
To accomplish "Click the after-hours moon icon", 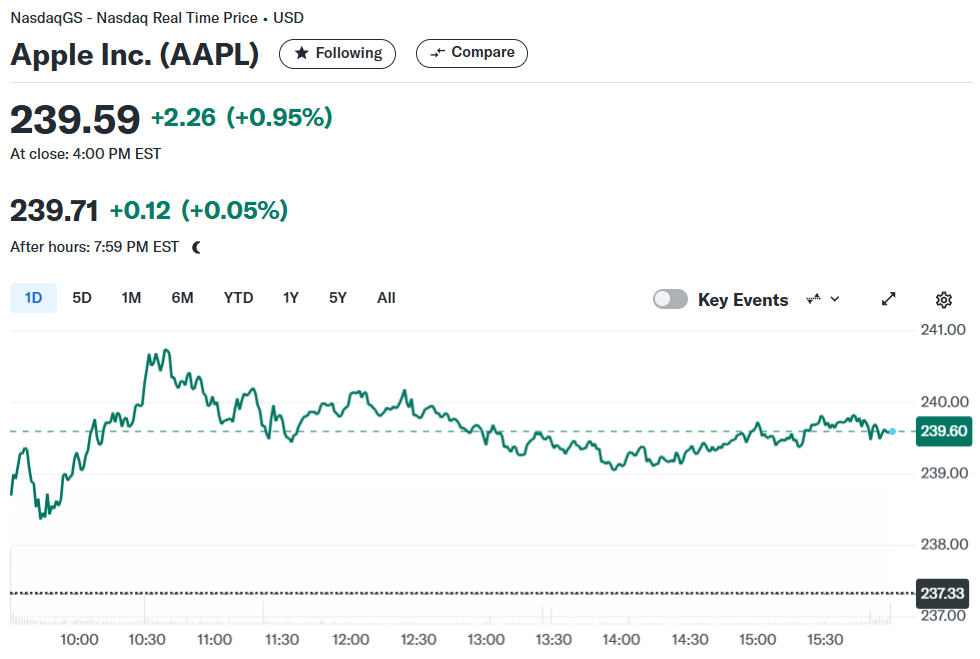I will 197,248.
